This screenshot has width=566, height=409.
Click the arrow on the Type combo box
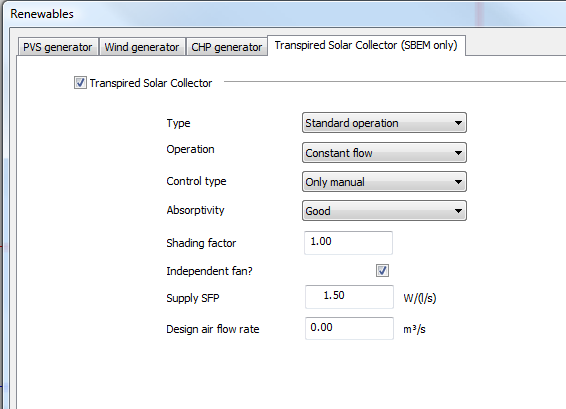(x=458, y=123)
